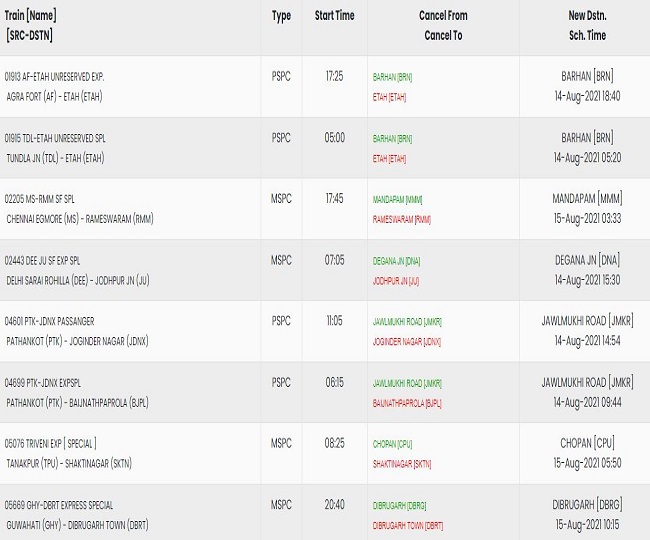This screenshot has height=540, width=650.
Task: Click train 04699 PTK-JDNX EXPSPL
Action: (47, 382)
